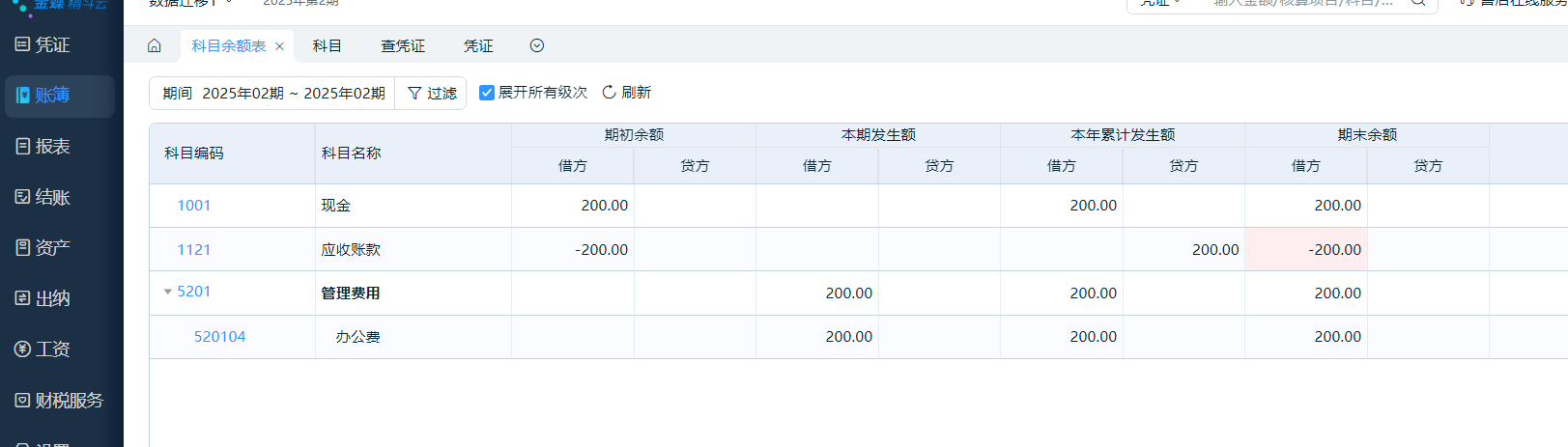The image size is (1568, 447).
Task: Open the 工资 sidebar section
Action: tap(43, 349)
